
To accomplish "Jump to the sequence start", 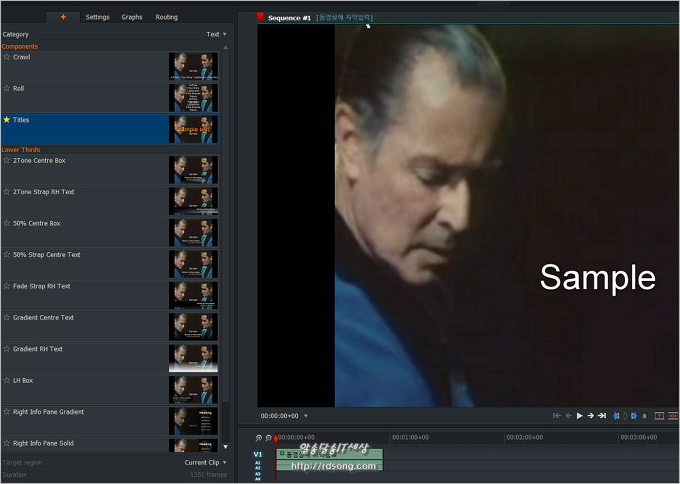I will point(557,415).
